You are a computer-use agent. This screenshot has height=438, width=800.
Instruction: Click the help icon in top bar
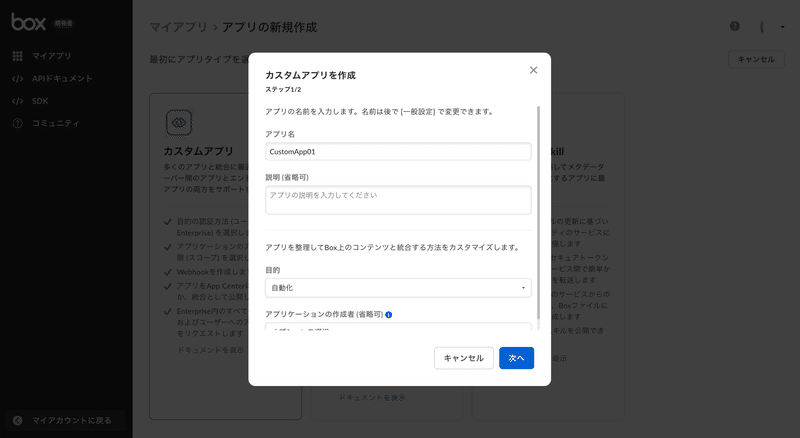(x=735, y=26)
